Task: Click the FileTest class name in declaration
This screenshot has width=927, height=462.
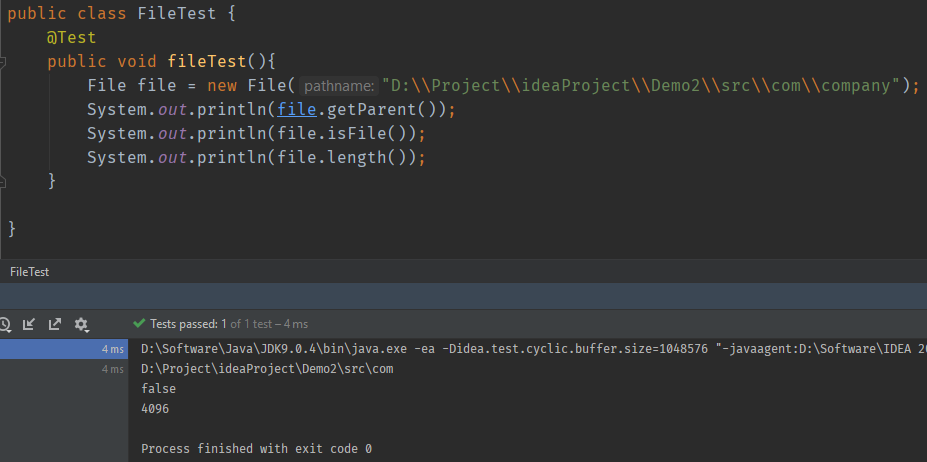Action: (177, 14)
